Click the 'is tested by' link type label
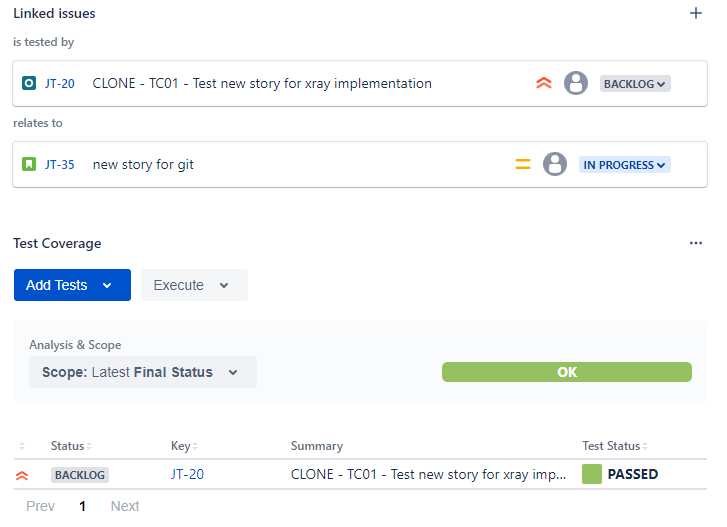Image resolution: width=727 pixels, height=527 pixels. tap(44, 42)
